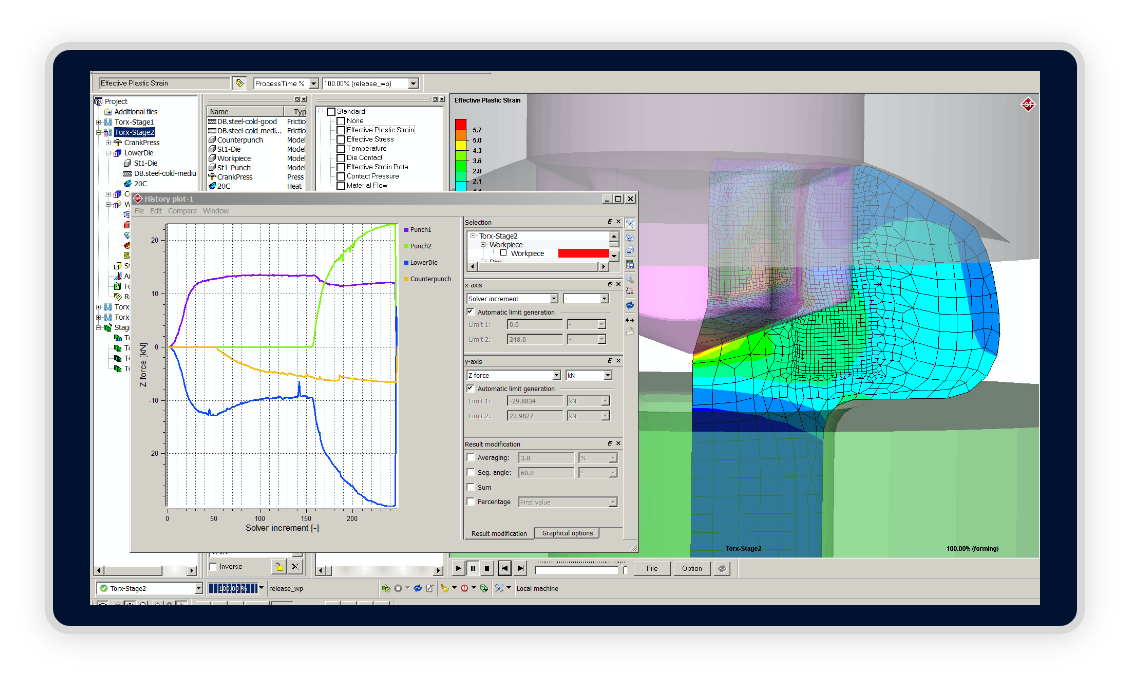Click the top tool icon of History plot sidebar
1130x682 pixels.
coord(630,224)
